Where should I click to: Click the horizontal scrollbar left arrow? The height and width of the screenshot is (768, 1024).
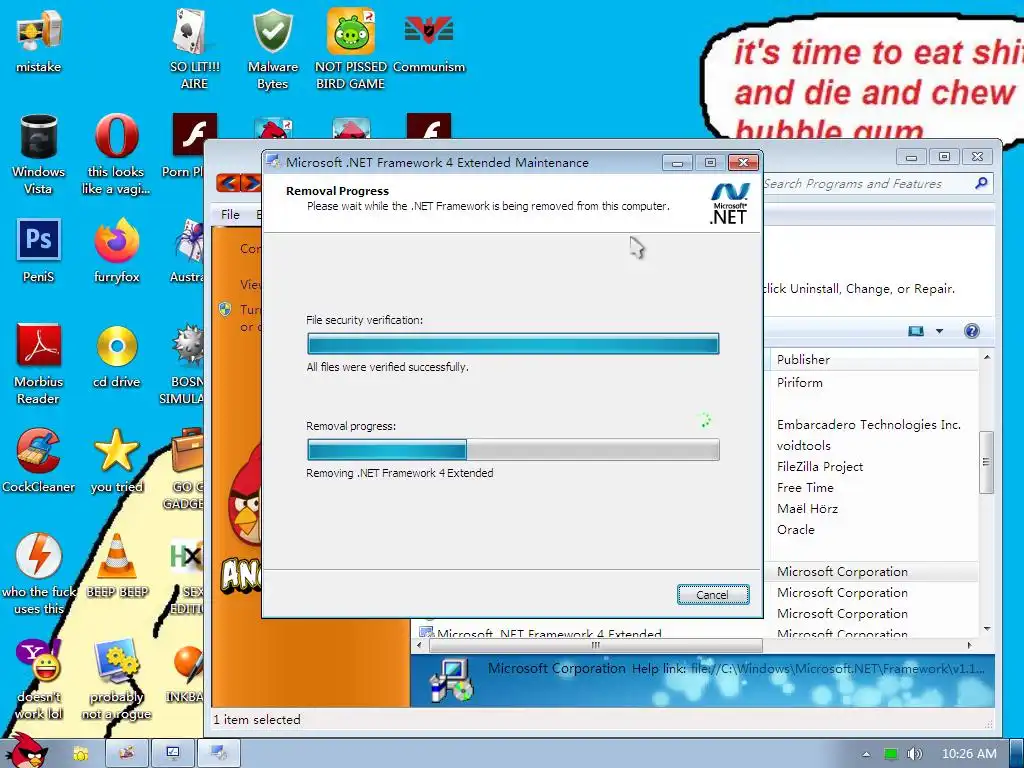419,645
